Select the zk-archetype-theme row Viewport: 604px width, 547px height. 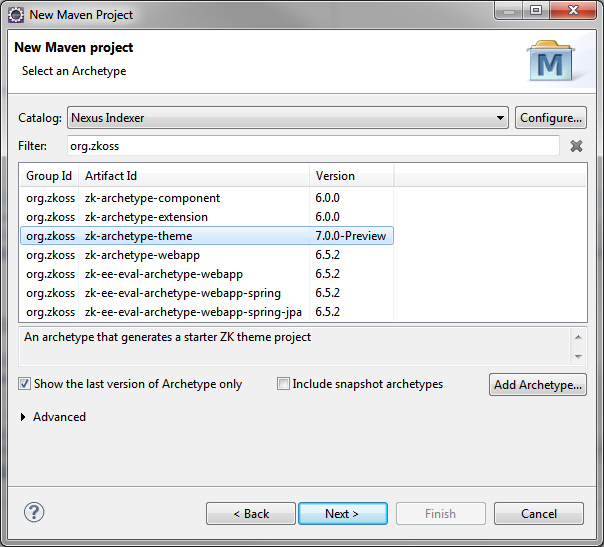click(x=207, y=236)
